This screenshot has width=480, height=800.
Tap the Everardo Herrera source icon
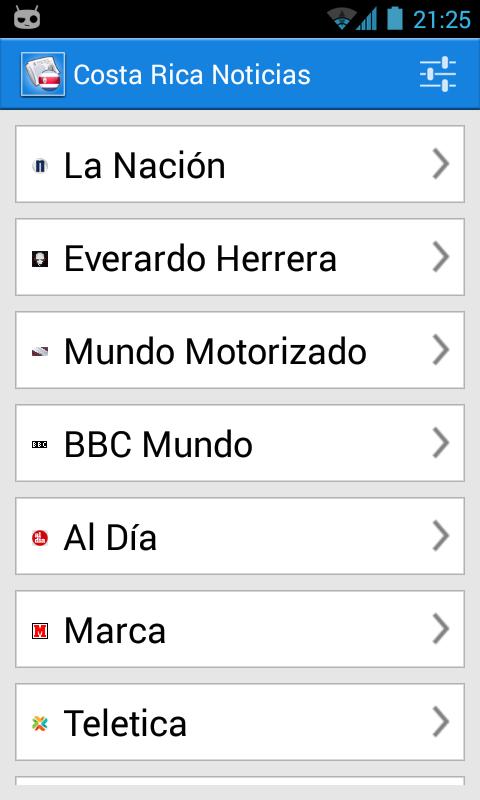[40, 258]
